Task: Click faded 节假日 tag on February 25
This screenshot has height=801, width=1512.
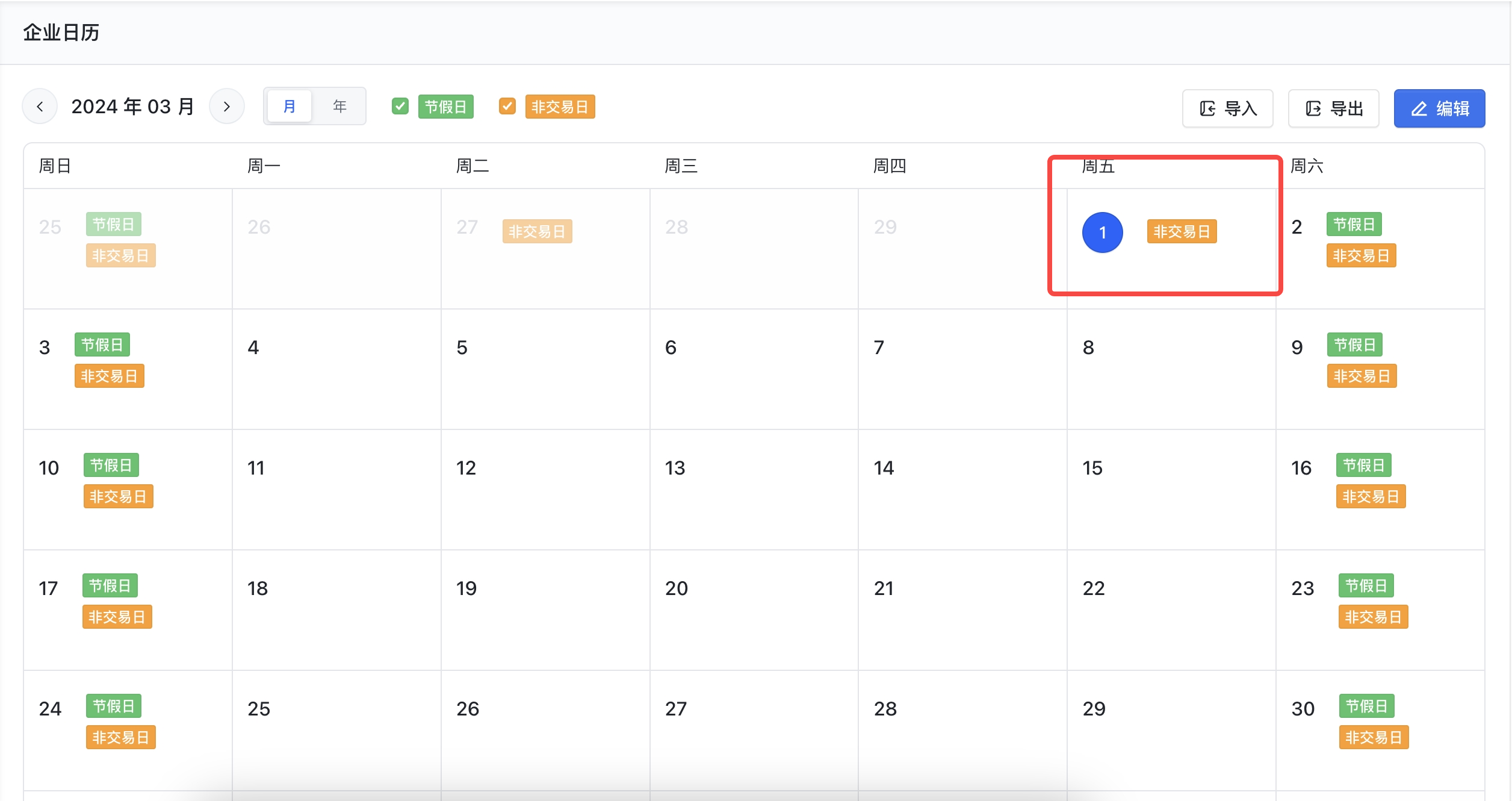Action: click(x=114, y=225)
